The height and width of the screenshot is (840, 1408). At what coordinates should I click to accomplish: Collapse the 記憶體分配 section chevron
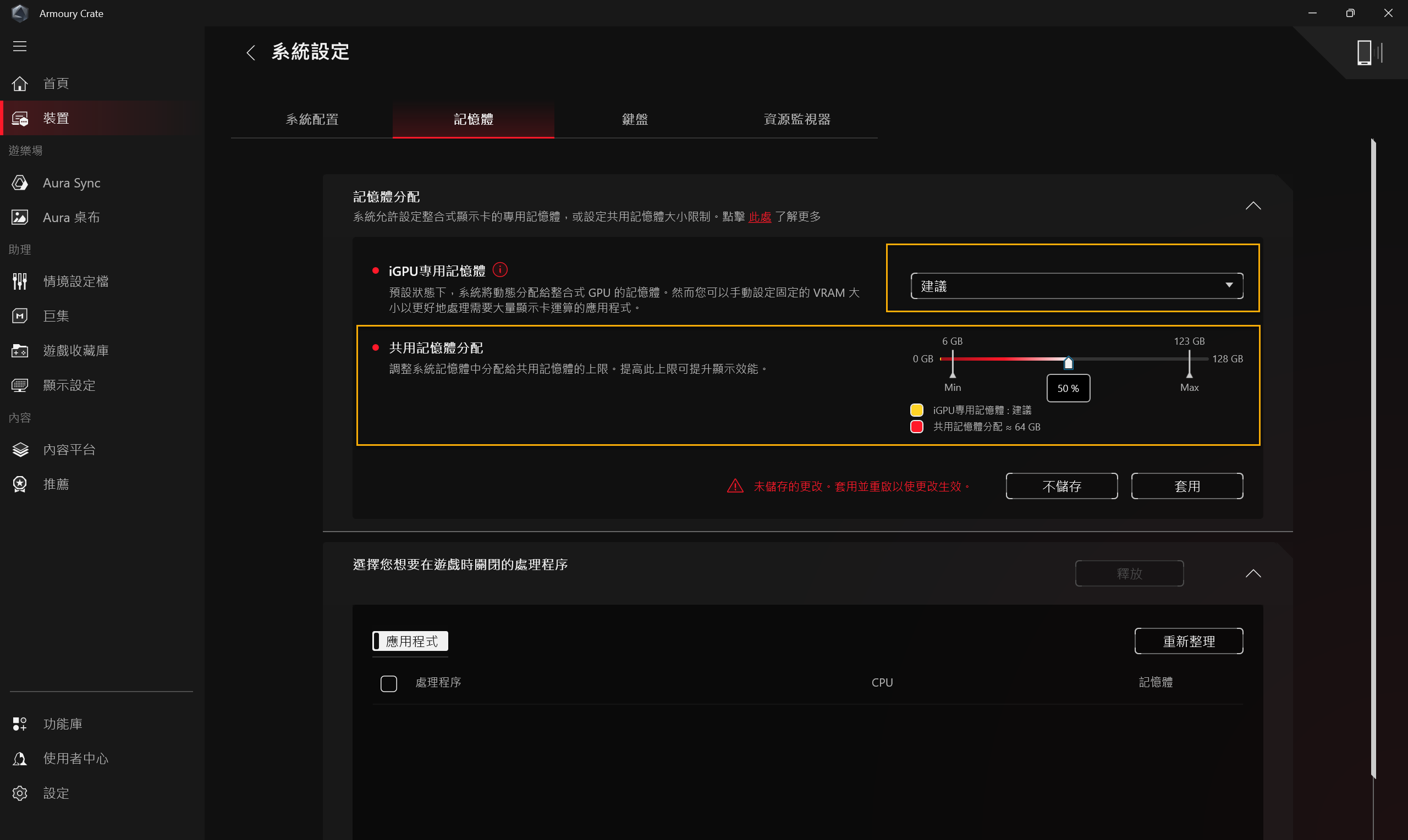[1253, 206]
